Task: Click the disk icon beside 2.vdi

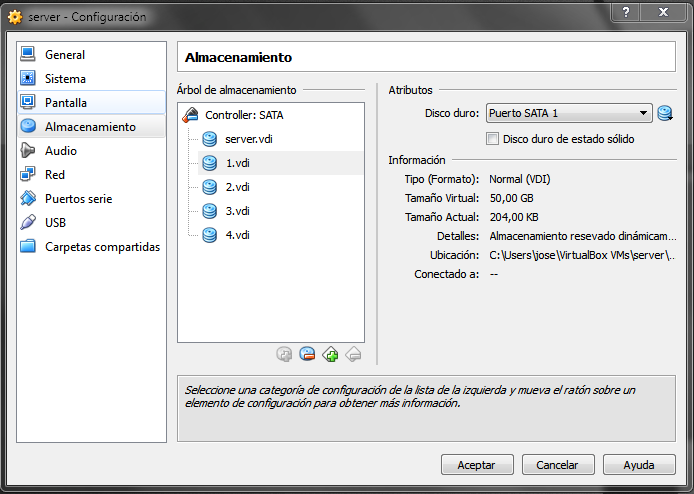Action: tap(209, 187)
